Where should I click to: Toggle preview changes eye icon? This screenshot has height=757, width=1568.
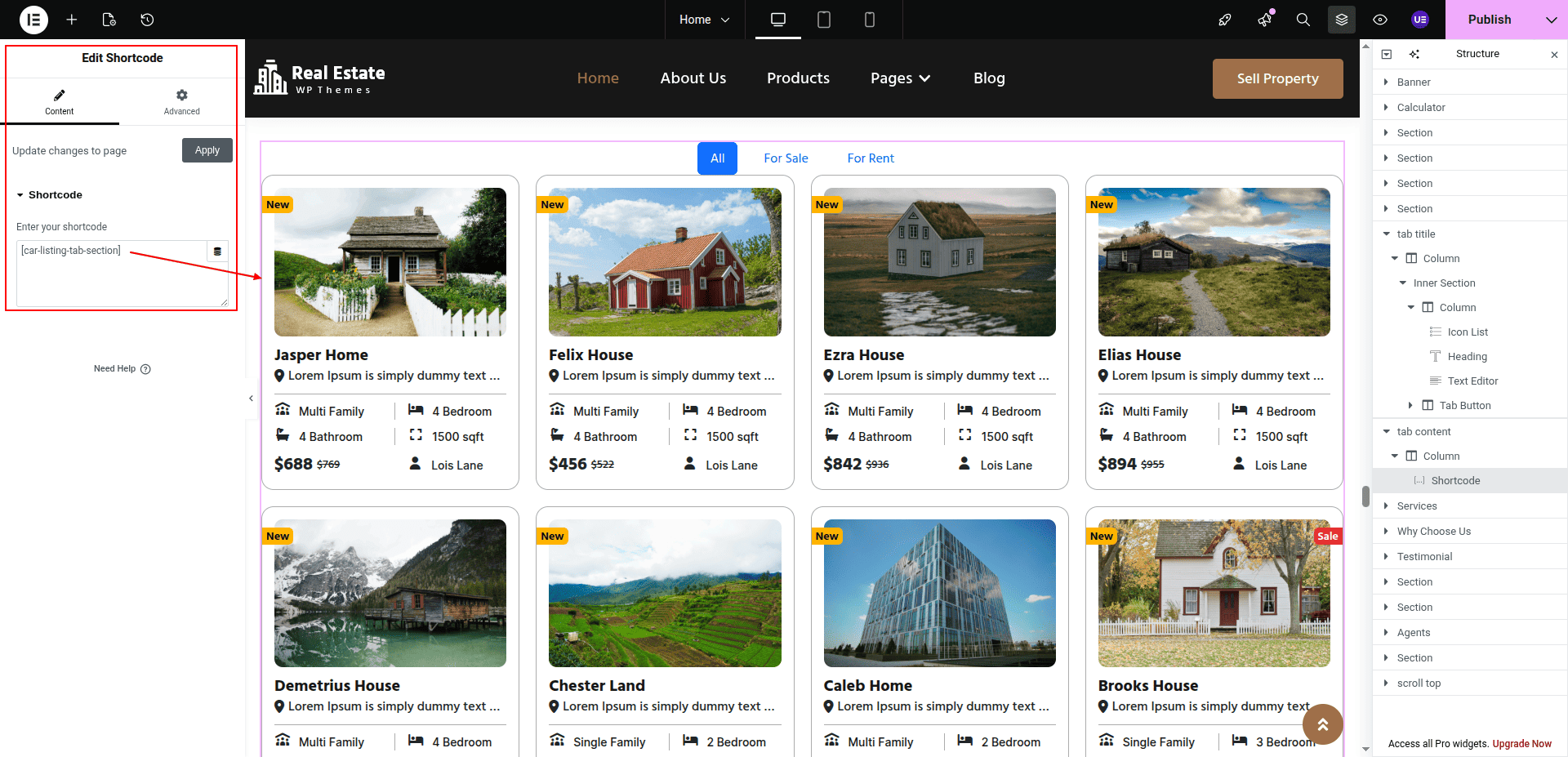(x=1380, y=20)
